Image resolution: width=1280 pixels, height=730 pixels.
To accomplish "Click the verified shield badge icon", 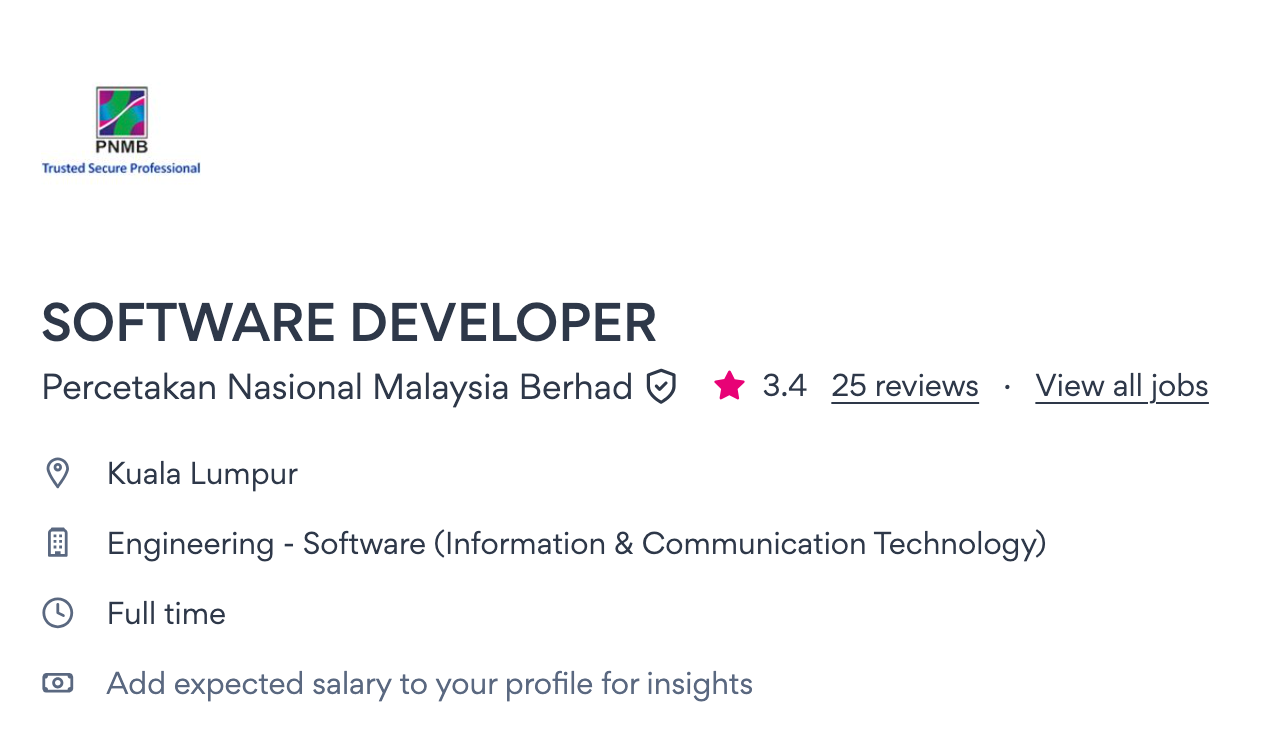I will (661, 386).
